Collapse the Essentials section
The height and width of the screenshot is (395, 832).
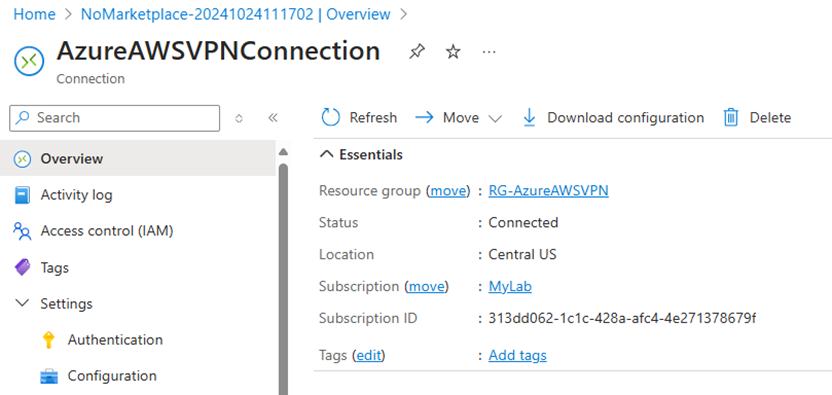click(x=328, y=154)
